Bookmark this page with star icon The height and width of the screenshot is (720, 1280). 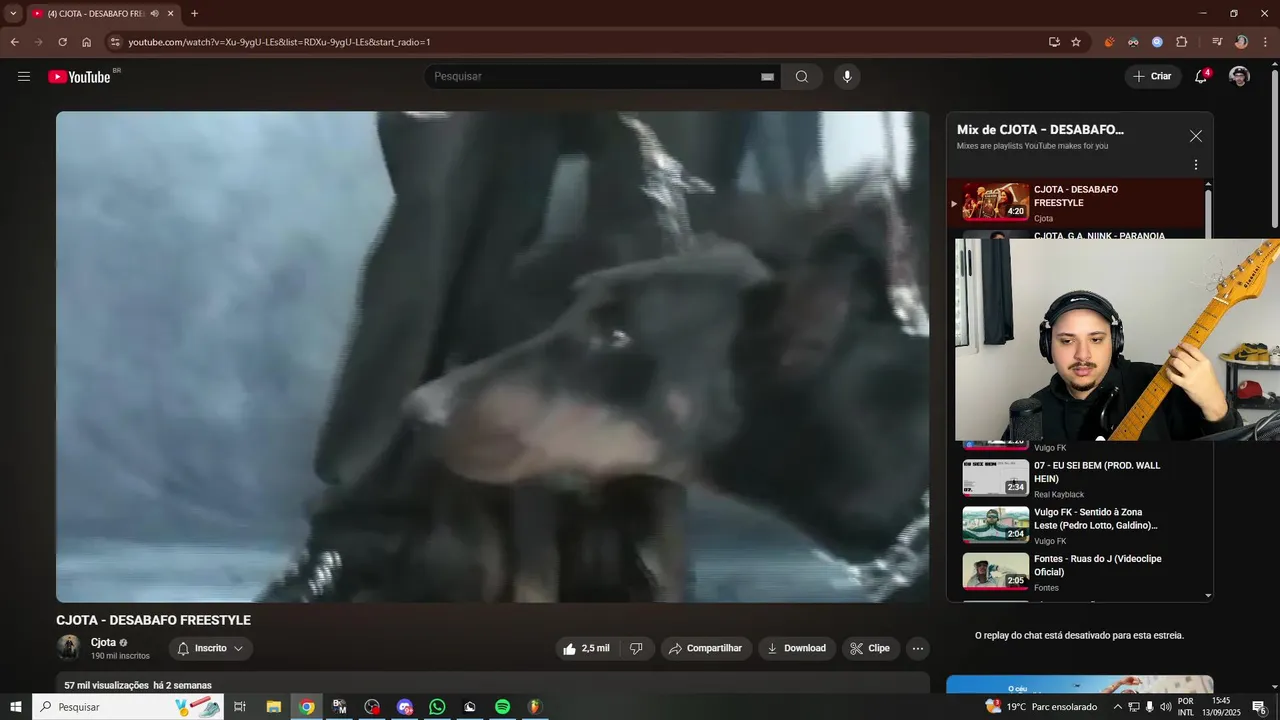tap(1076, 42)
